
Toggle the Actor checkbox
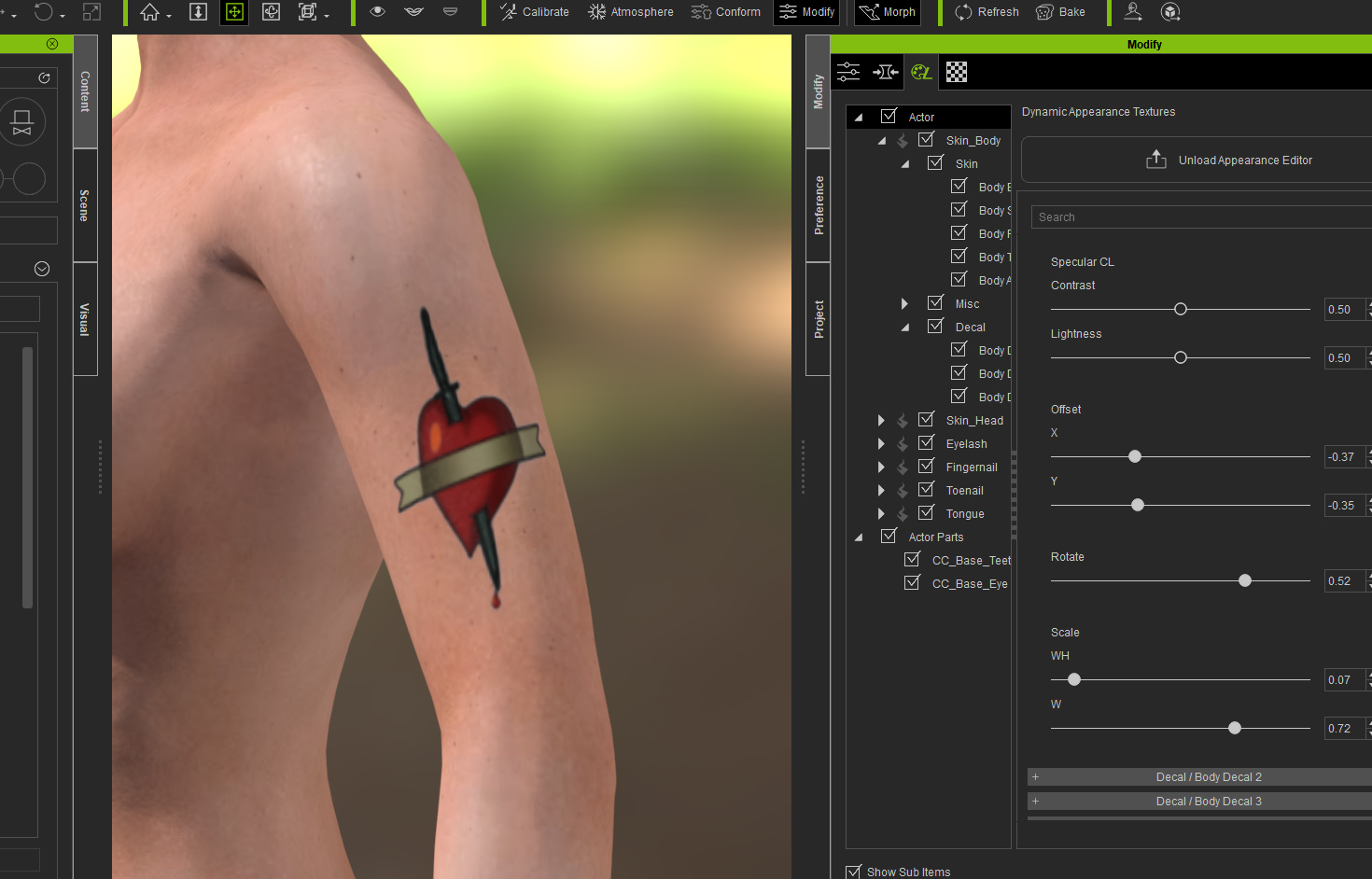click(889, 116)
